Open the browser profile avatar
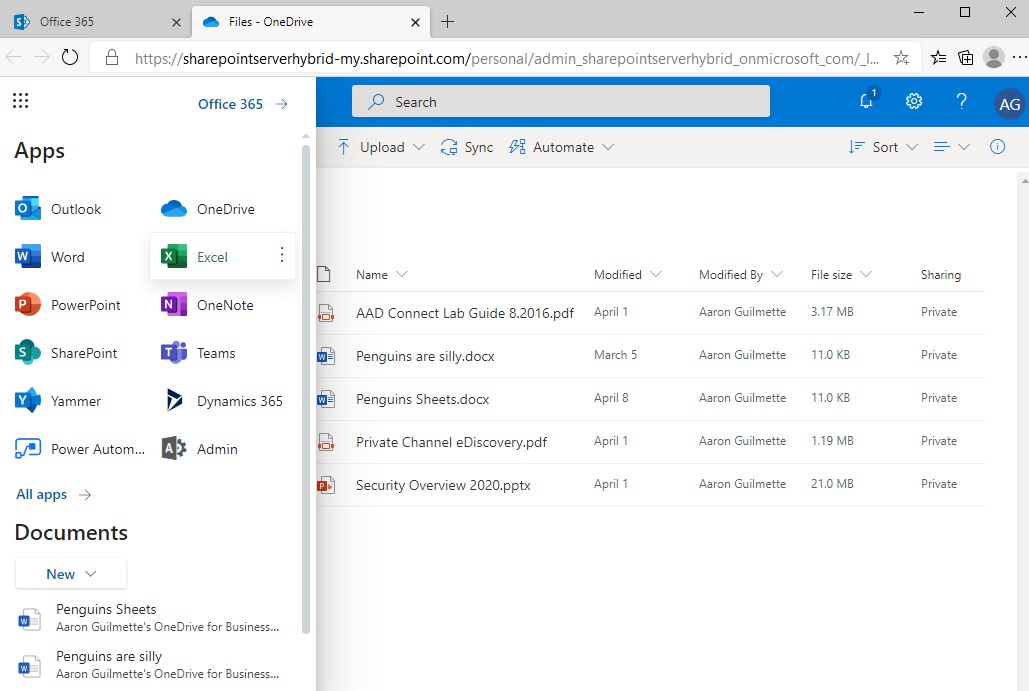The image size is (1029, 691). [994, 58]
